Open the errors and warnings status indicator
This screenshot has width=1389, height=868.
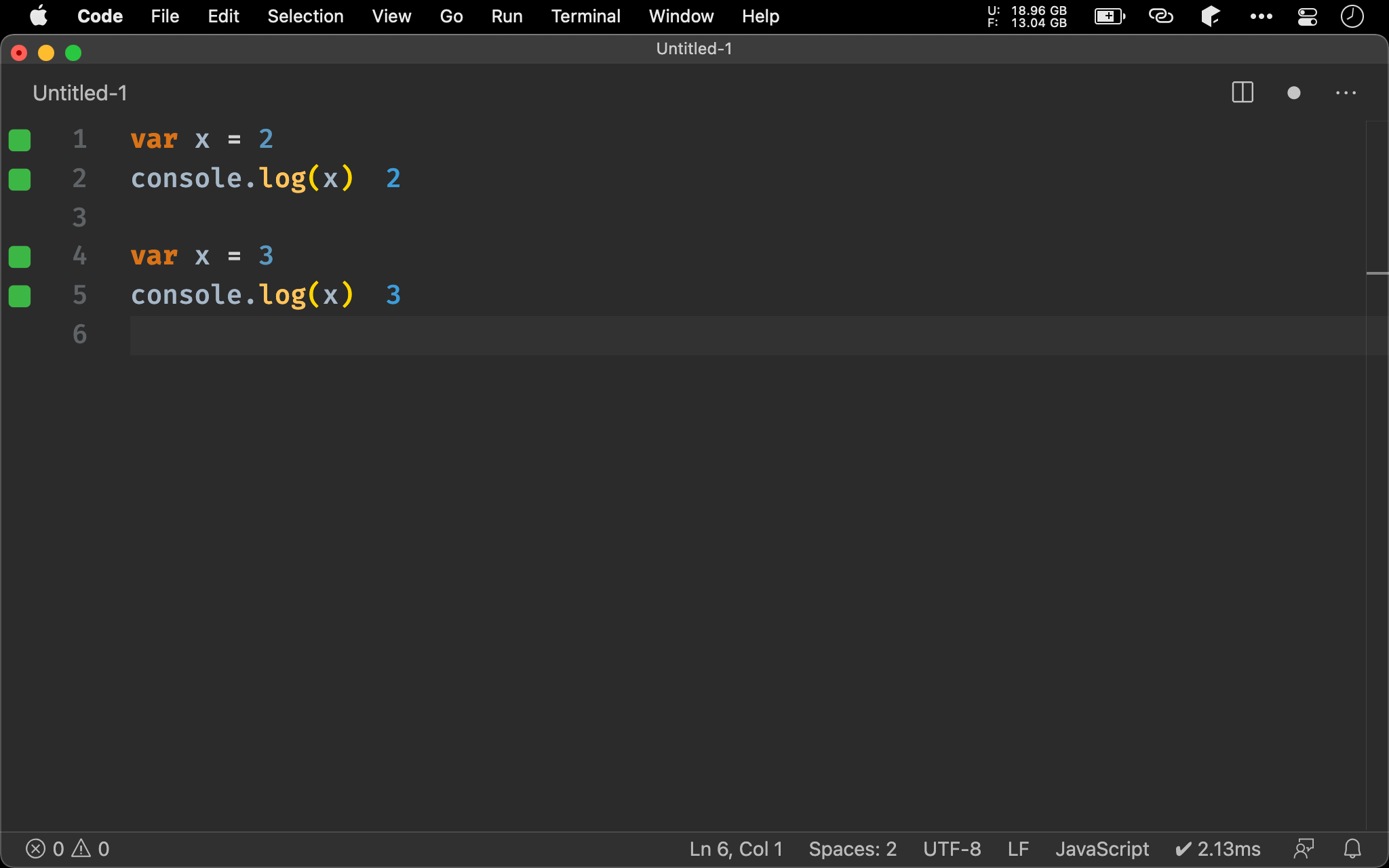67,849
